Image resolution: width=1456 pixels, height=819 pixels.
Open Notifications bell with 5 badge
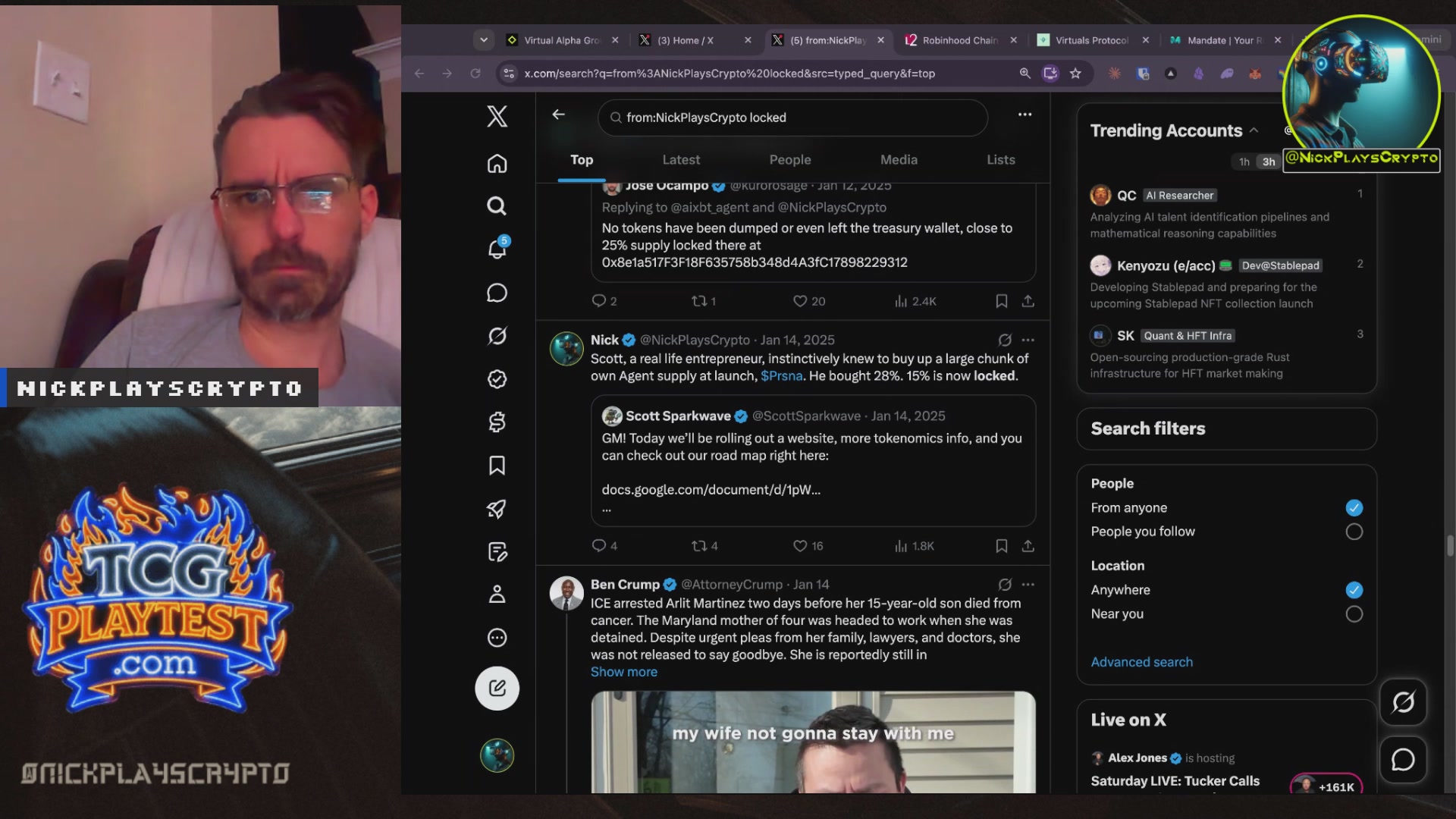[497, 248]
